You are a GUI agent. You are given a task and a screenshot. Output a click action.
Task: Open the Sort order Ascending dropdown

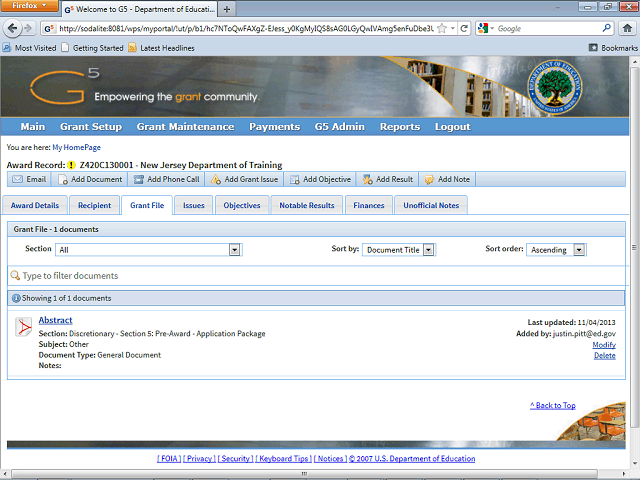556,250
